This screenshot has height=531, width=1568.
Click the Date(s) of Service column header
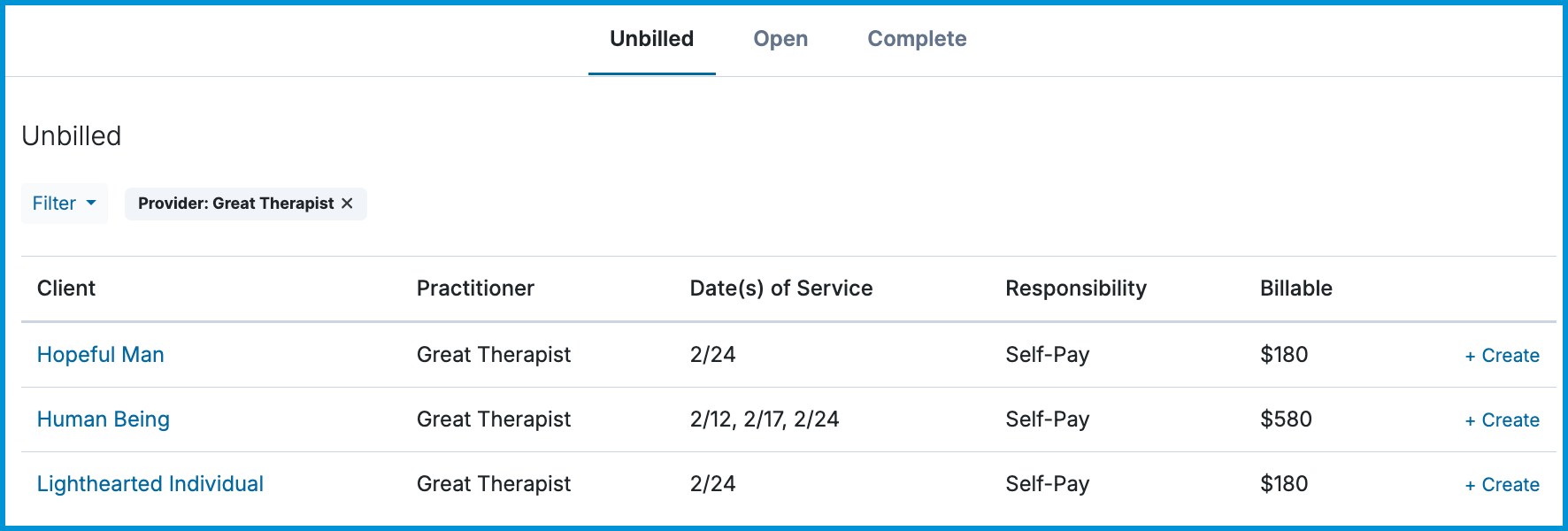[780, 289]
